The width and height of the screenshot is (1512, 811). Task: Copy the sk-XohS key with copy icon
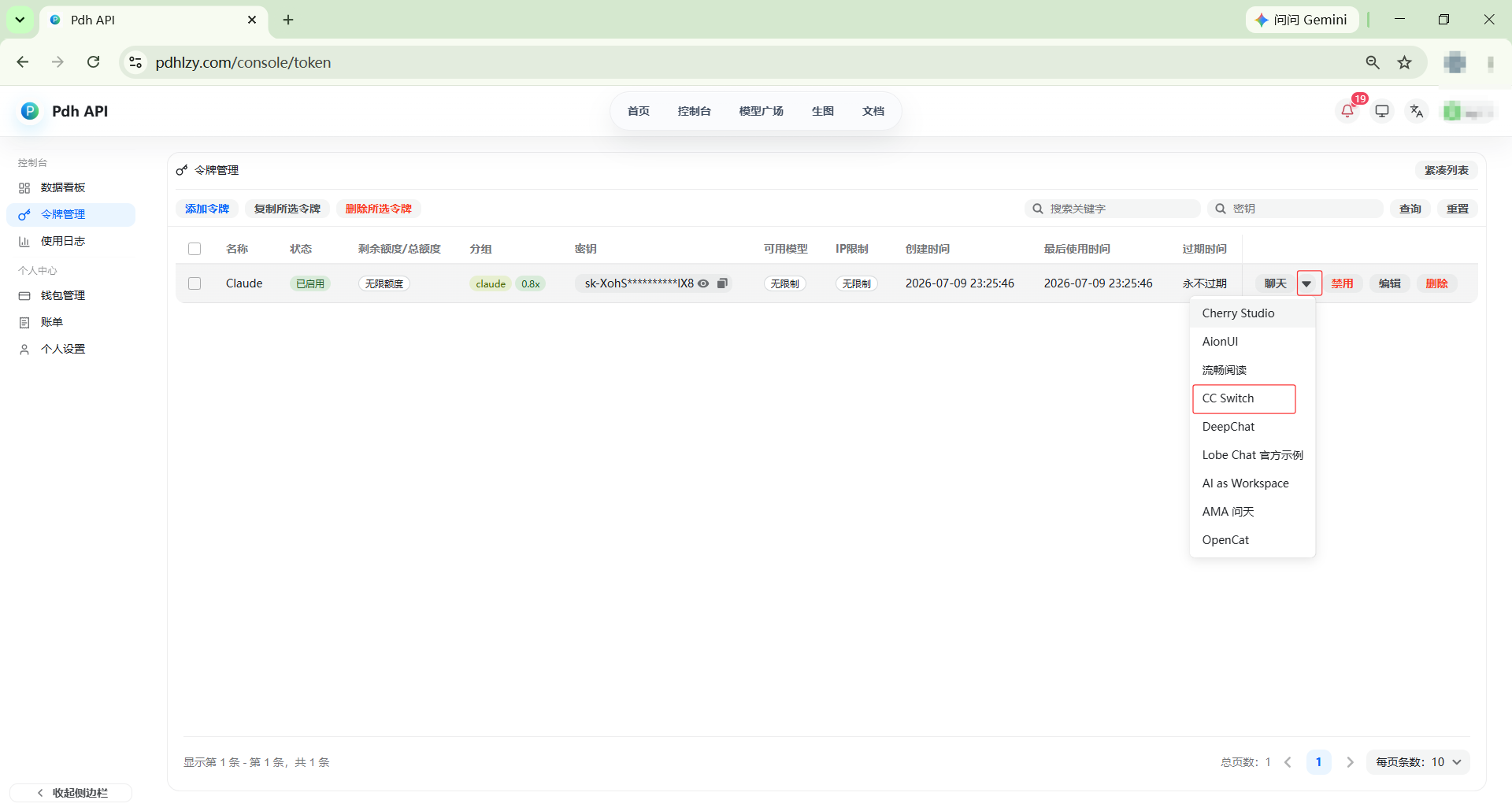[x=722, y=283]
